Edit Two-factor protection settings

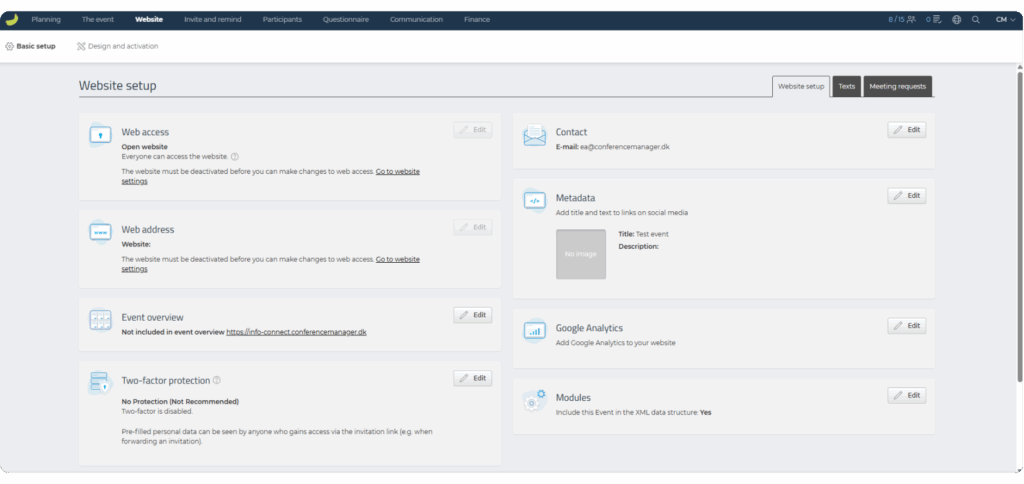click(472, 378)
